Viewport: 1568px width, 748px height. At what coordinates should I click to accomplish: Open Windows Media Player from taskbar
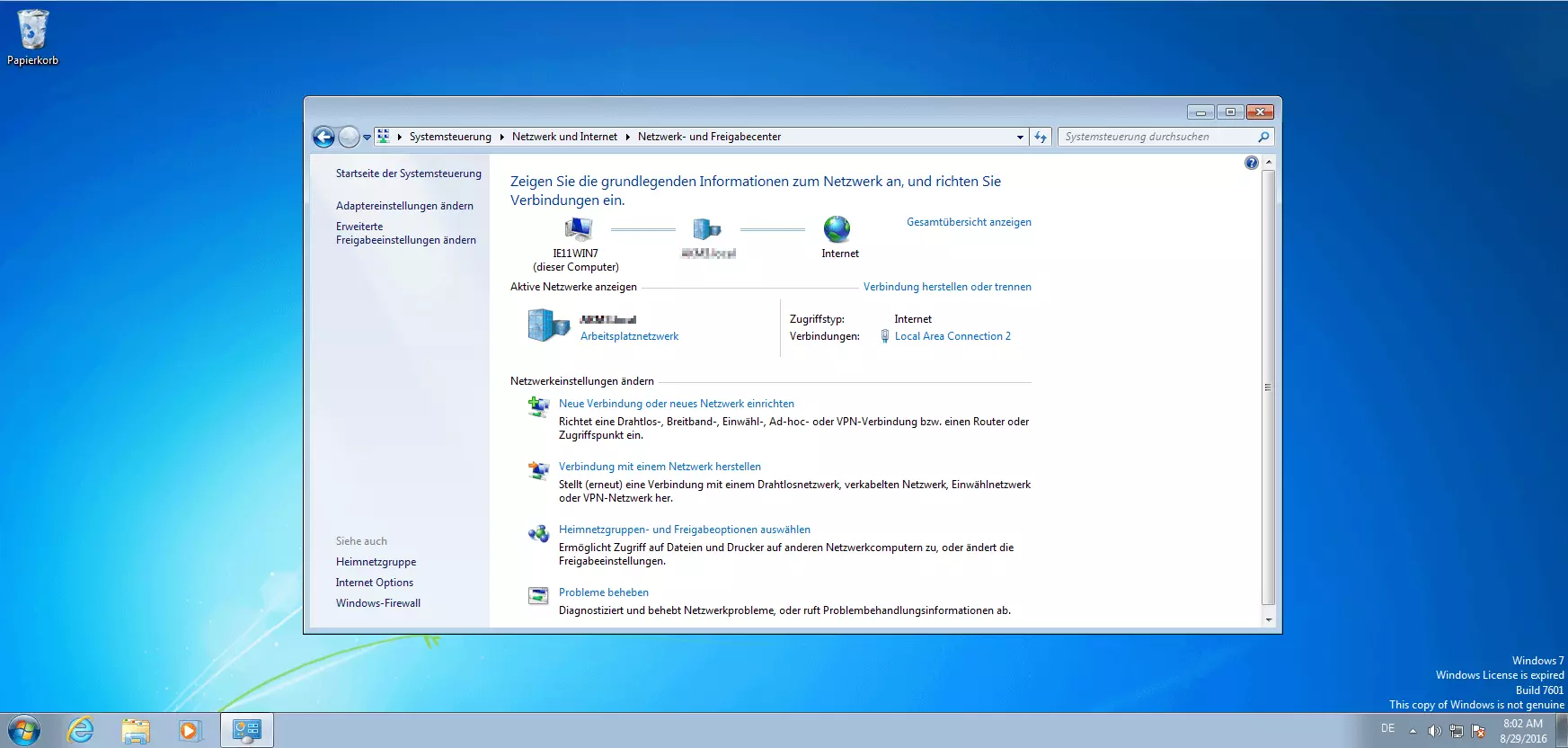tap(190, 730)
